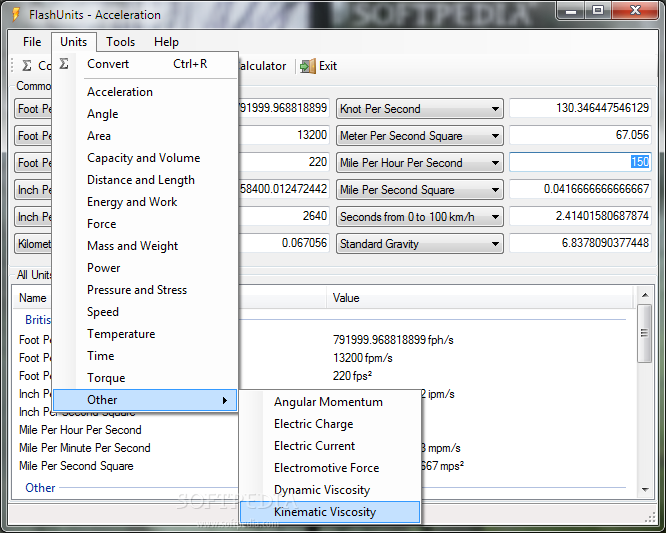Click the Exit toolbar button
This screenshot has width=666, height=533.
tap(319, 66)
